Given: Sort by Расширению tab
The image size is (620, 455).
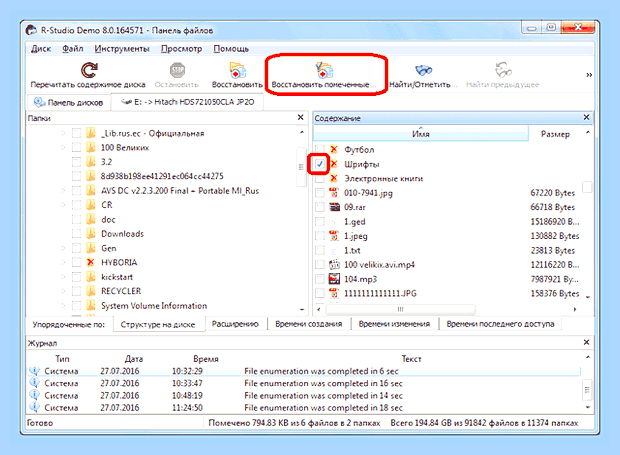Looking at the screenshot, I should (235, 324).
